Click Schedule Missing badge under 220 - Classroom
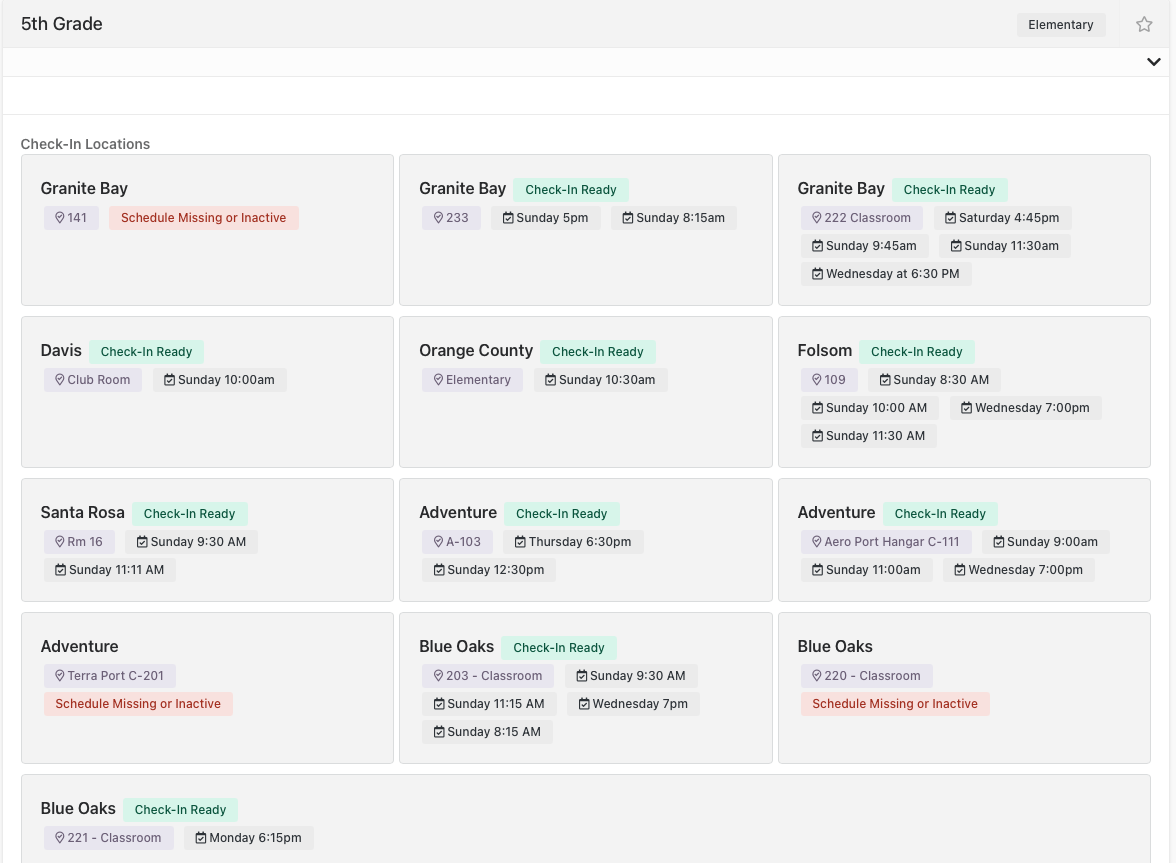This screenshot has height=863, width=1176. (x=895, y=703)
